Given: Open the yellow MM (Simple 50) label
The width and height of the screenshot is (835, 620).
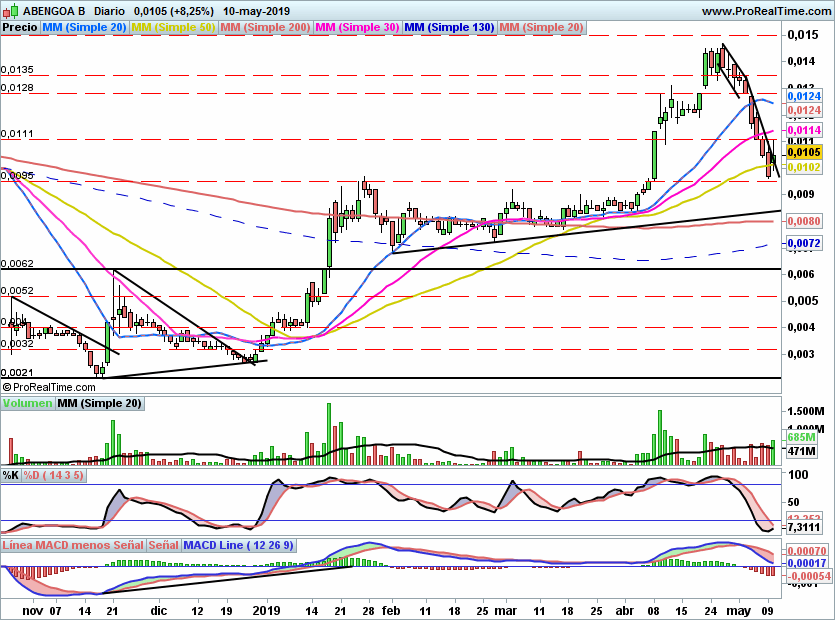Looking at the screenshot, I should click(173, 27).
